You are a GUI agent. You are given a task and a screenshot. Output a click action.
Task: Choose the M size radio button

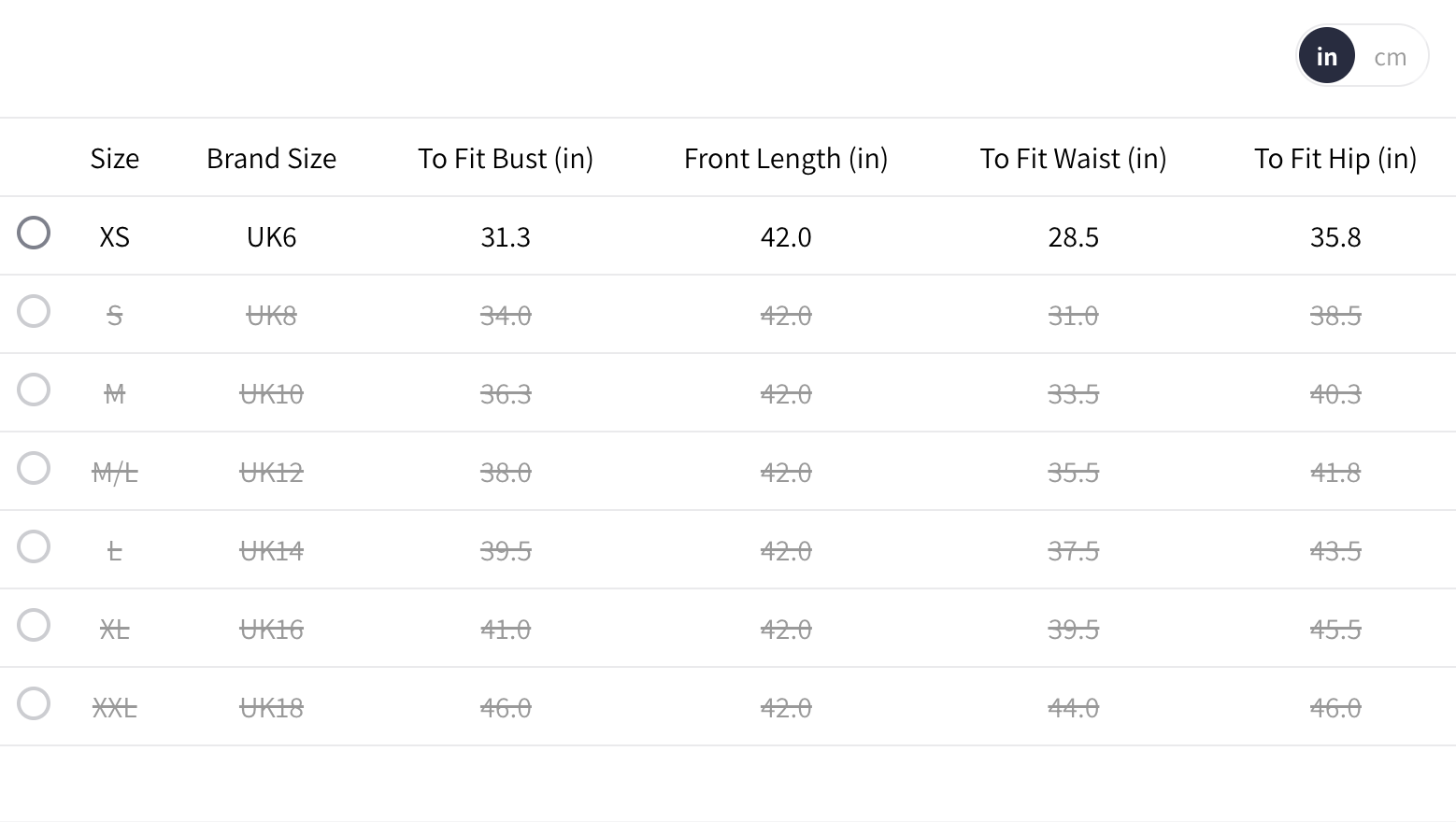click(34, 390)
